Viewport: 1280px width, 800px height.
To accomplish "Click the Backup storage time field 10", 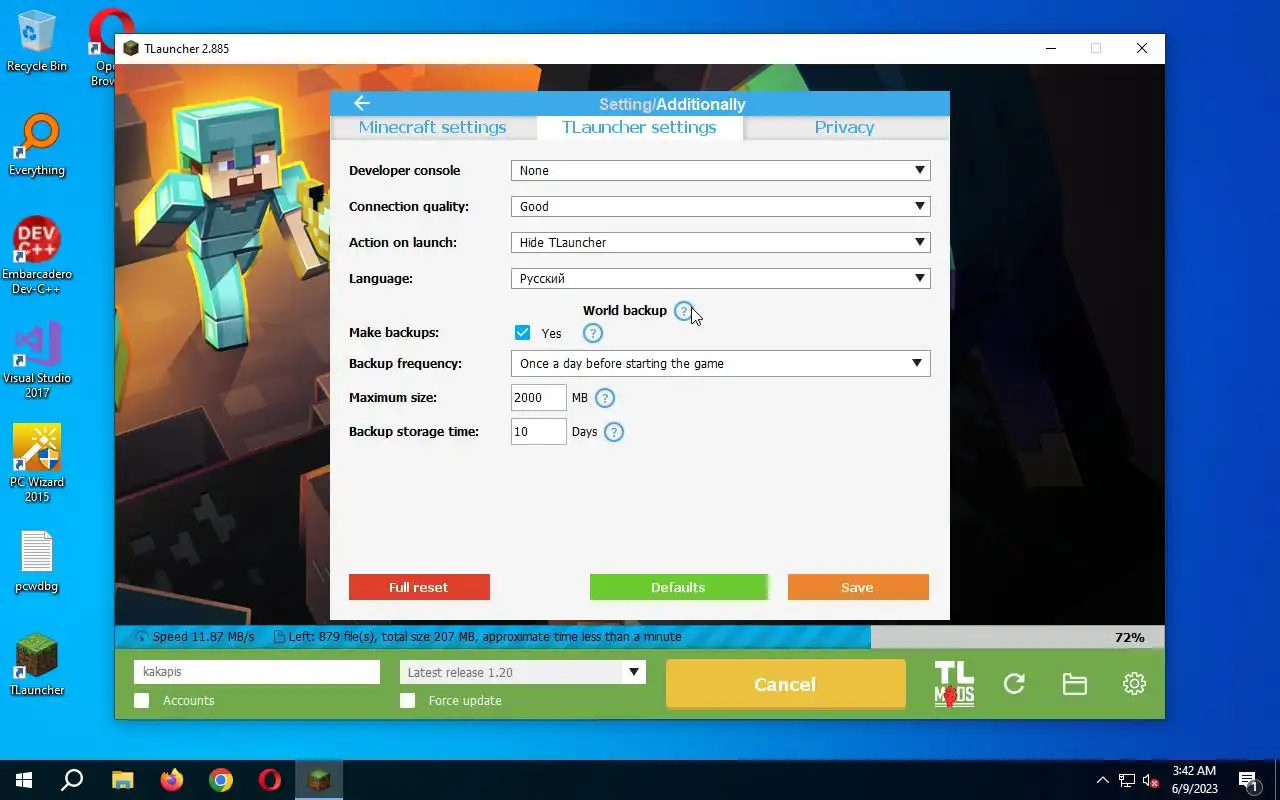I will [539, 432].
